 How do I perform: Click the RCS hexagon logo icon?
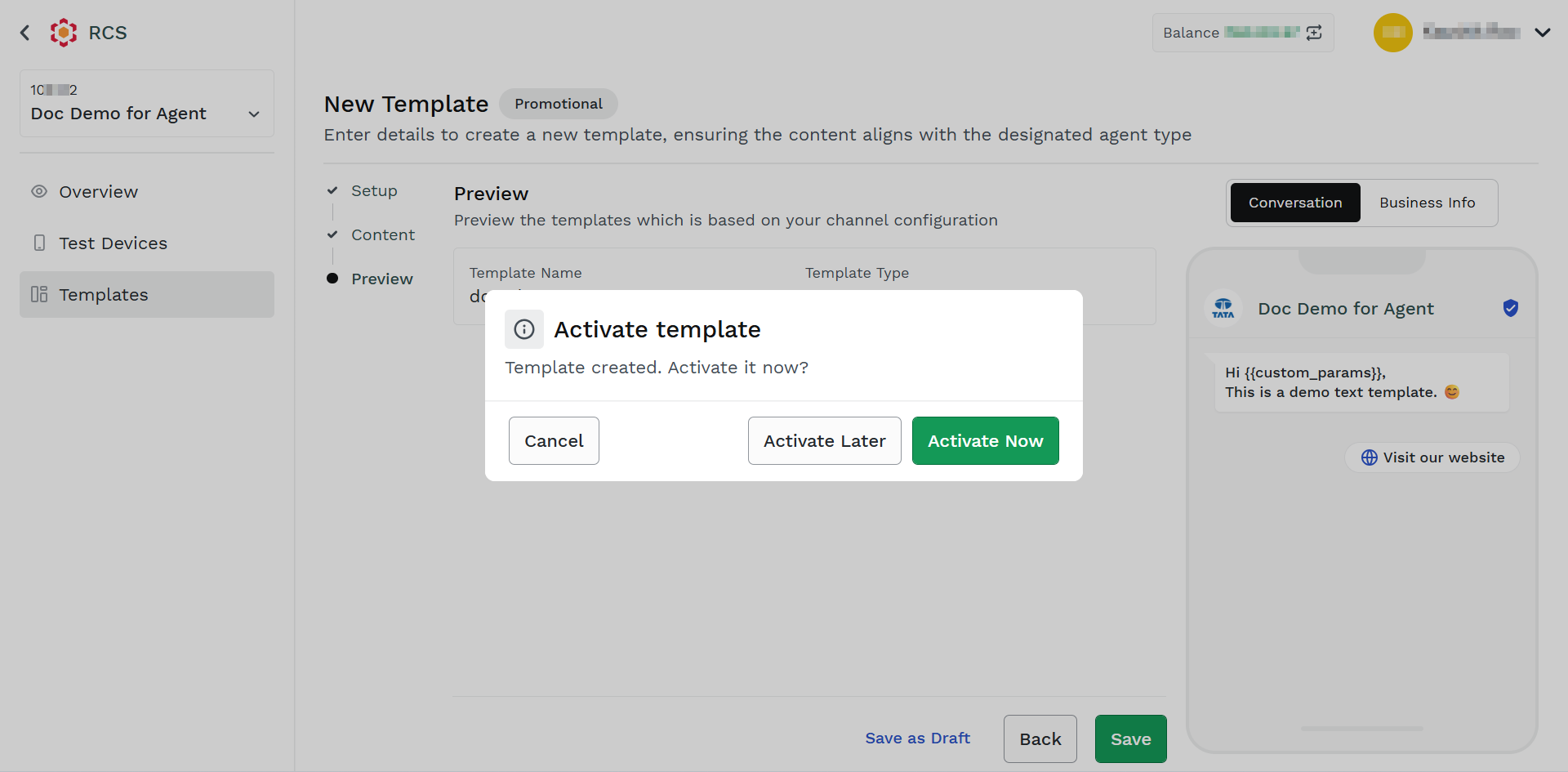[64, 33]
